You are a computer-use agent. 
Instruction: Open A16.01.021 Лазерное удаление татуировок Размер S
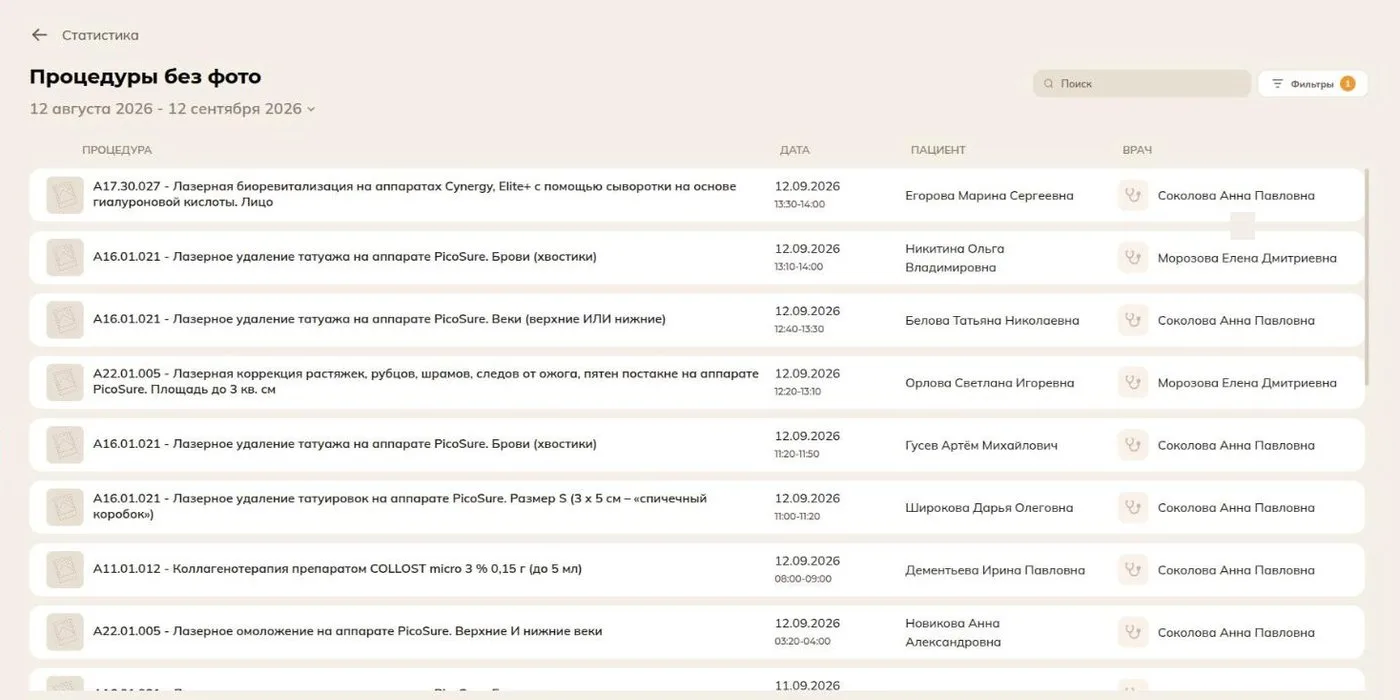click(x=400, y=506)
